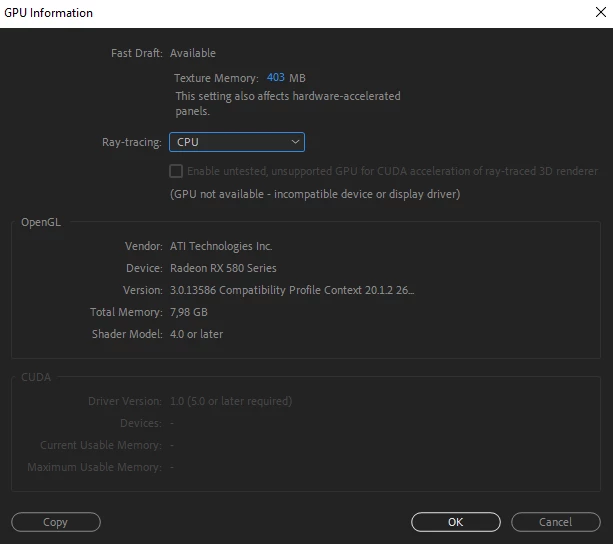The image size is (613, 544).
Task: Click the shader model value '4.0 or later'
Action: 196,334
